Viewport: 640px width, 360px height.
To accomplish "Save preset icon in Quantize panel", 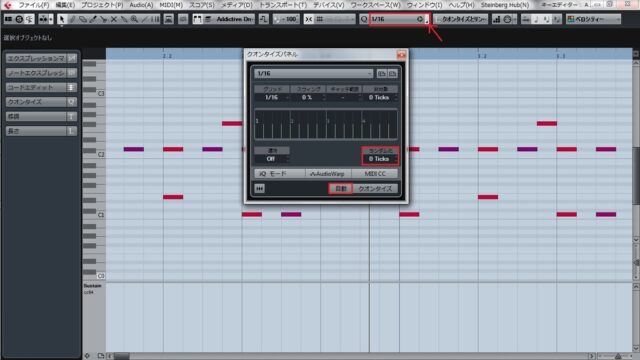I will tap(381, 73).
